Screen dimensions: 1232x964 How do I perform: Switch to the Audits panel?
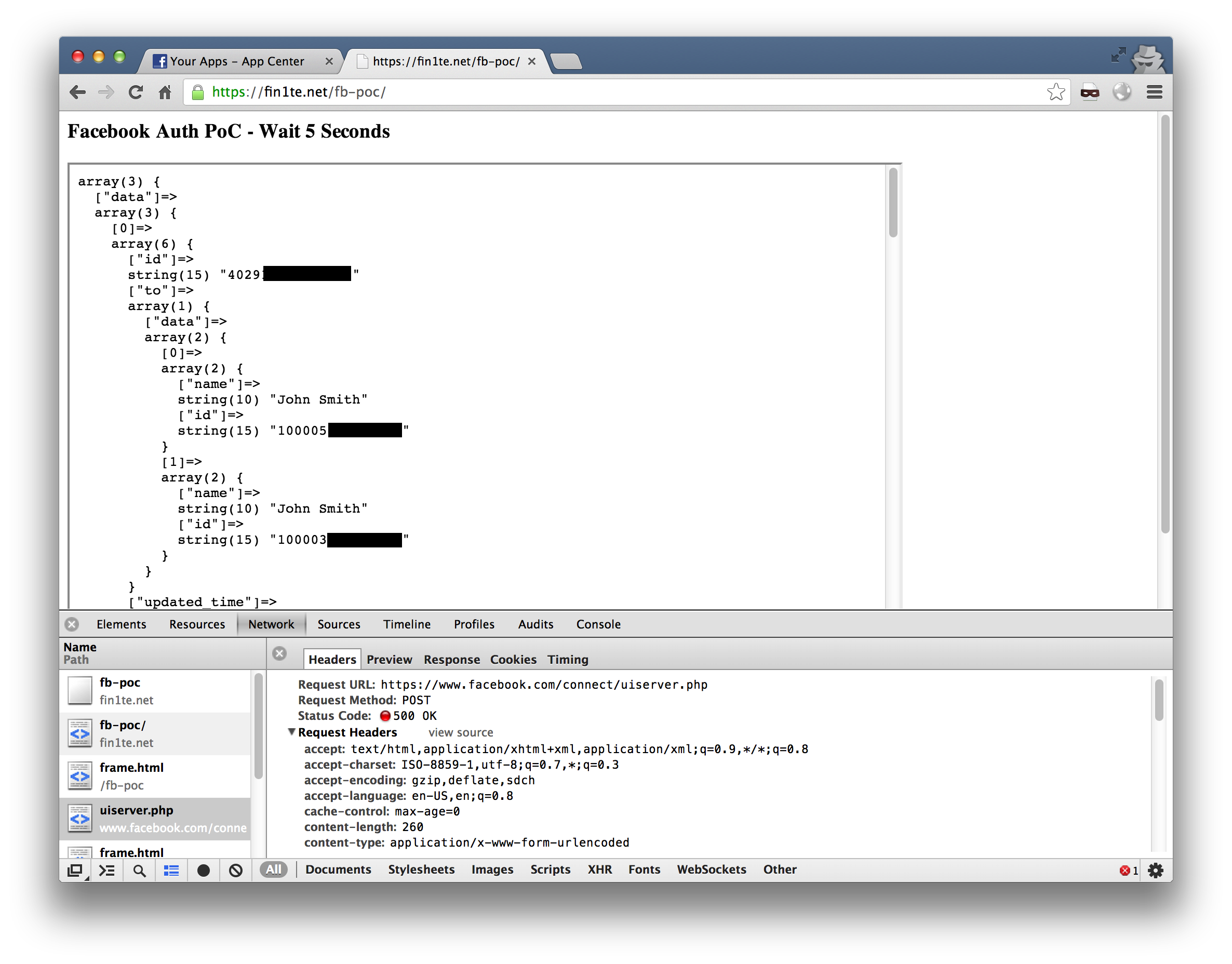[x=535, y=624]
